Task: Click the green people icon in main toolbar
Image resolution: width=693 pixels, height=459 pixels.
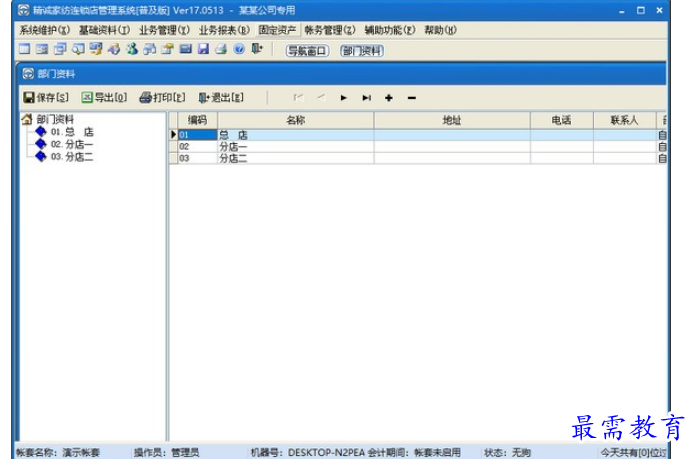Action: [132, 49]
